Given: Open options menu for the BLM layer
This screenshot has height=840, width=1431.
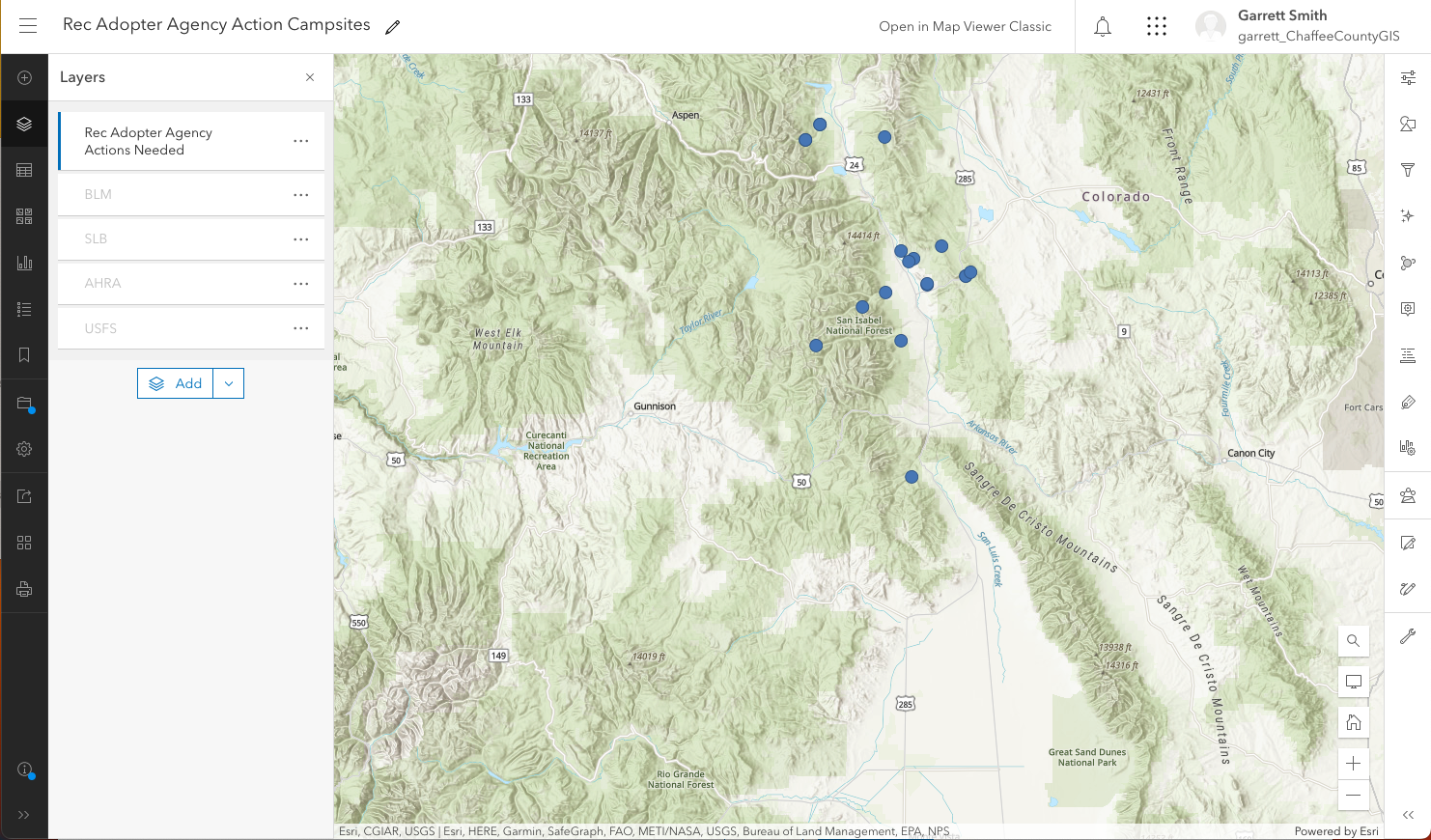Looking at the screenshot, I should 300,194.
